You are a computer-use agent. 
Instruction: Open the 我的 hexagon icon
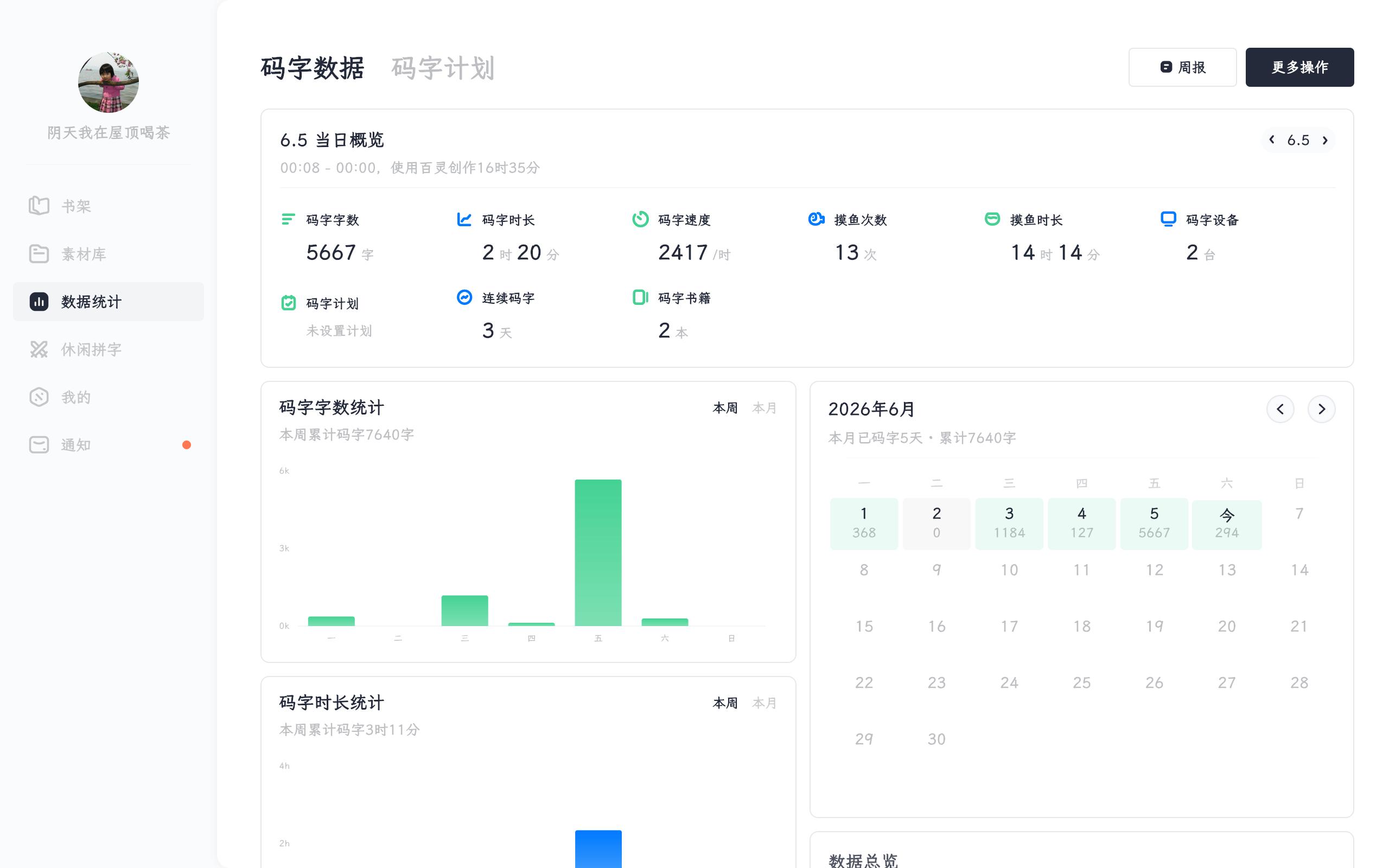39,397
